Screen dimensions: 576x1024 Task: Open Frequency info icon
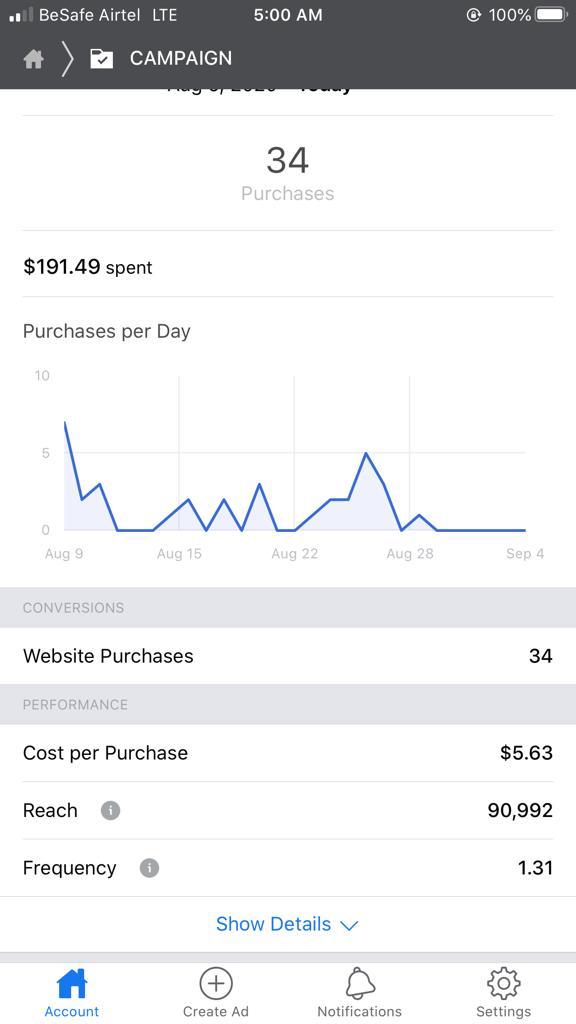(x=149, y=868)
